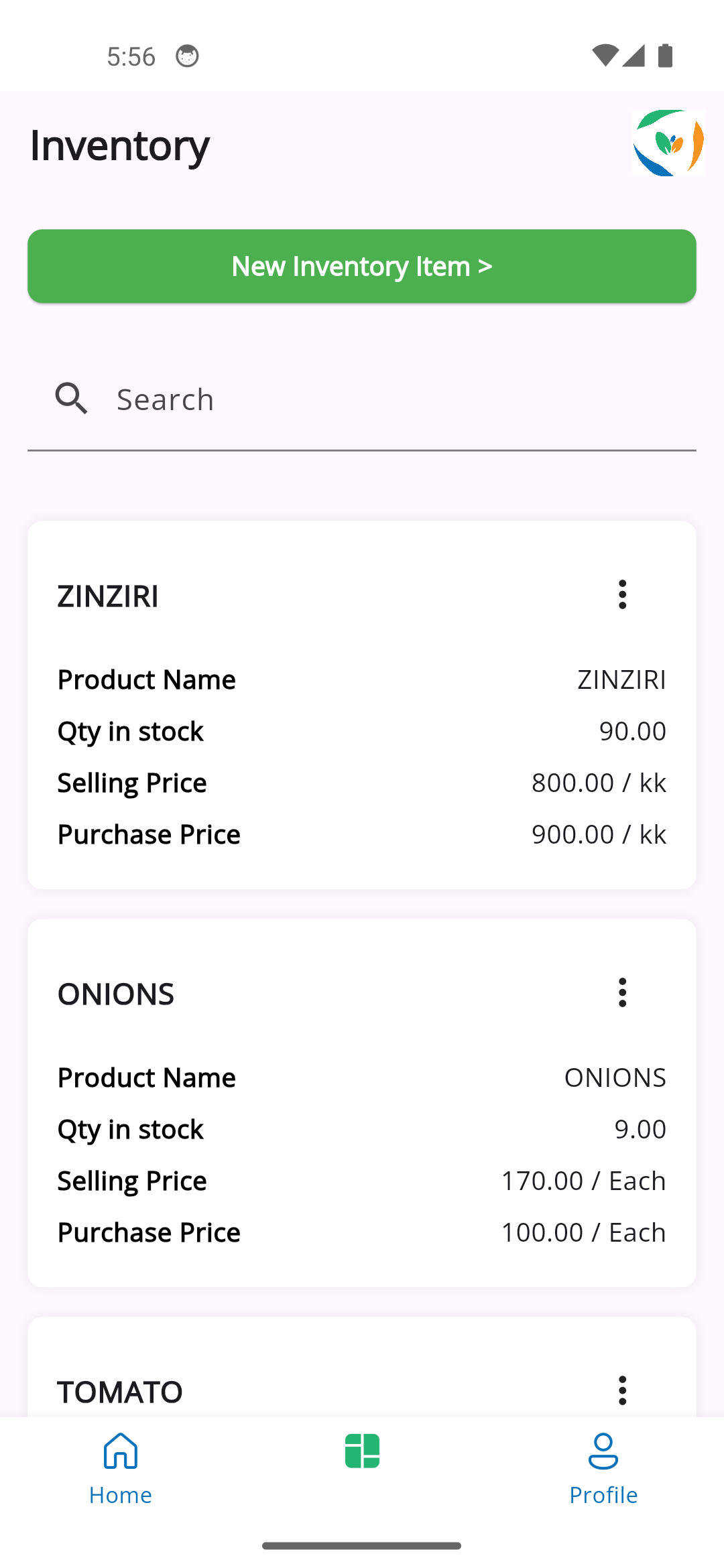Tap the house Home icon
The image size is (724, 1568).
121,1451
